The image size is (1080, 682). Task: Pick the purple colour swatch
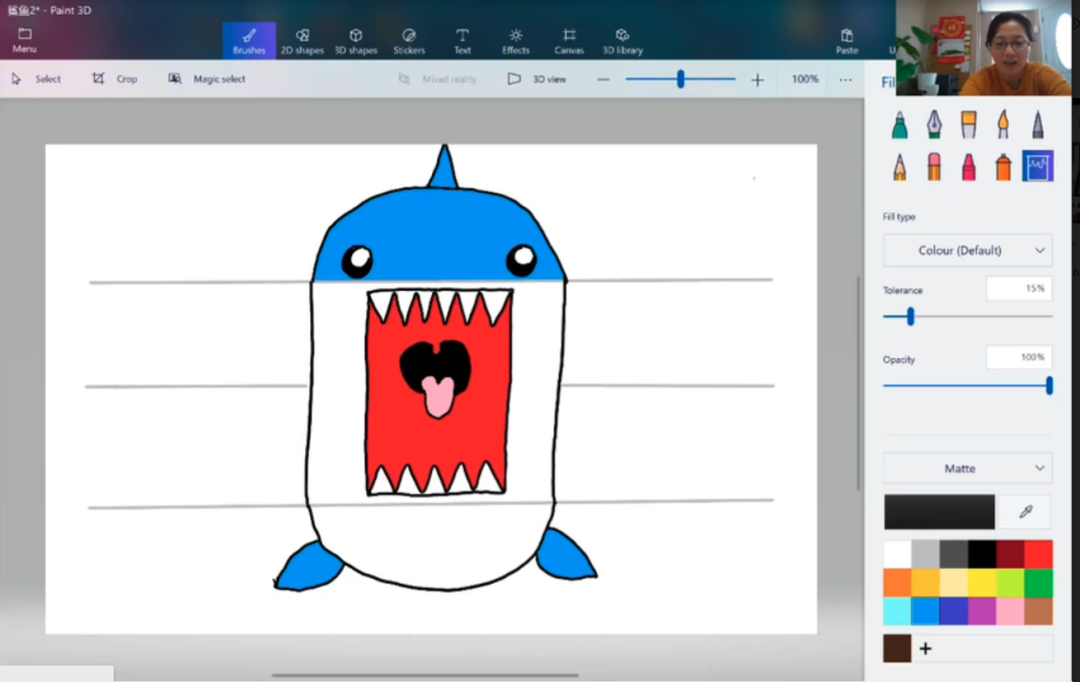click(982, 611)
